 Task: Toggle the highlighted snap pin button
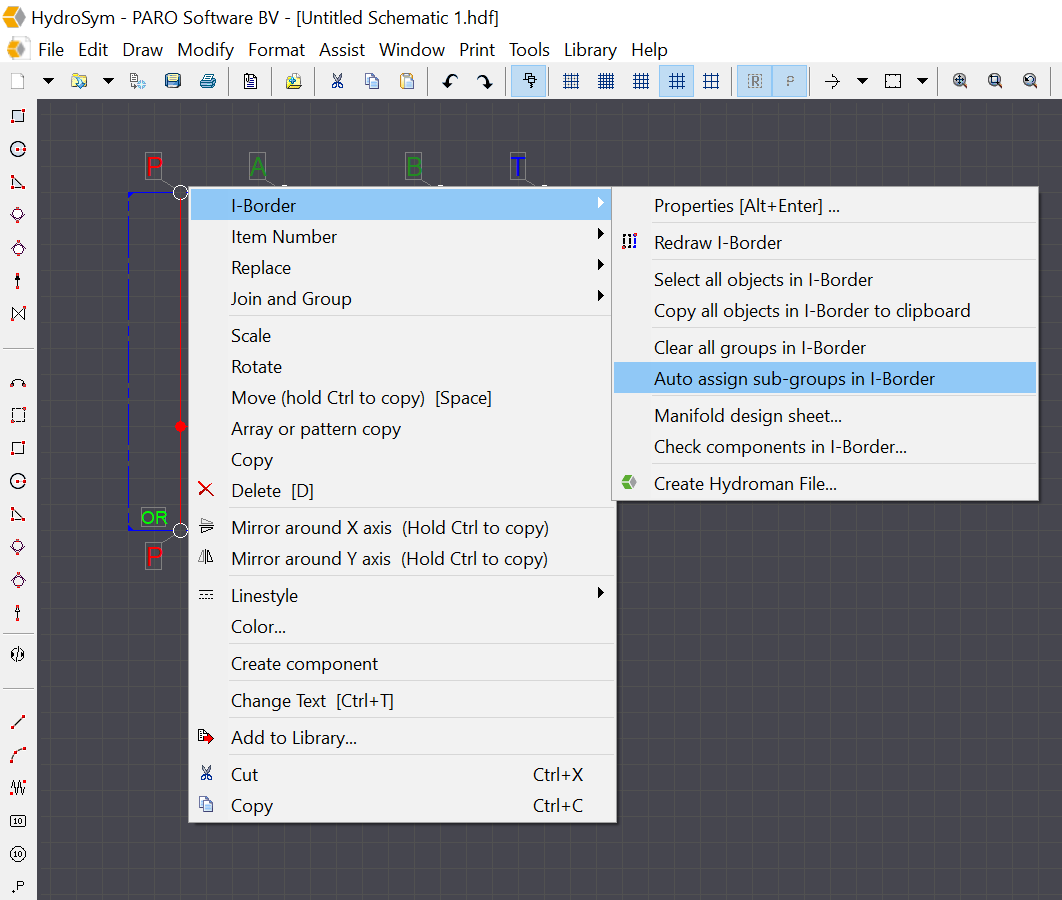[529, 81]
